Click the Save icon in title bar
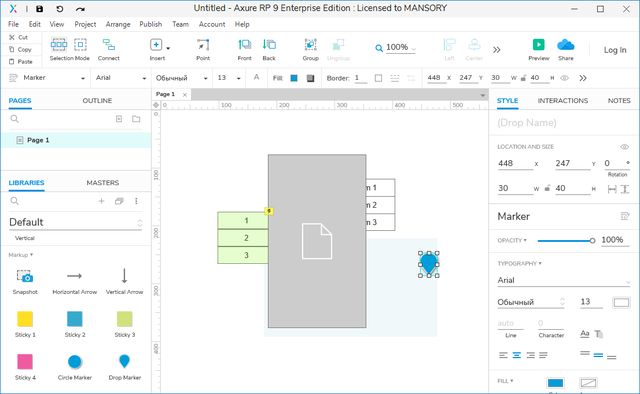Screen dimensions: 640x394 [x=40, y=9]
